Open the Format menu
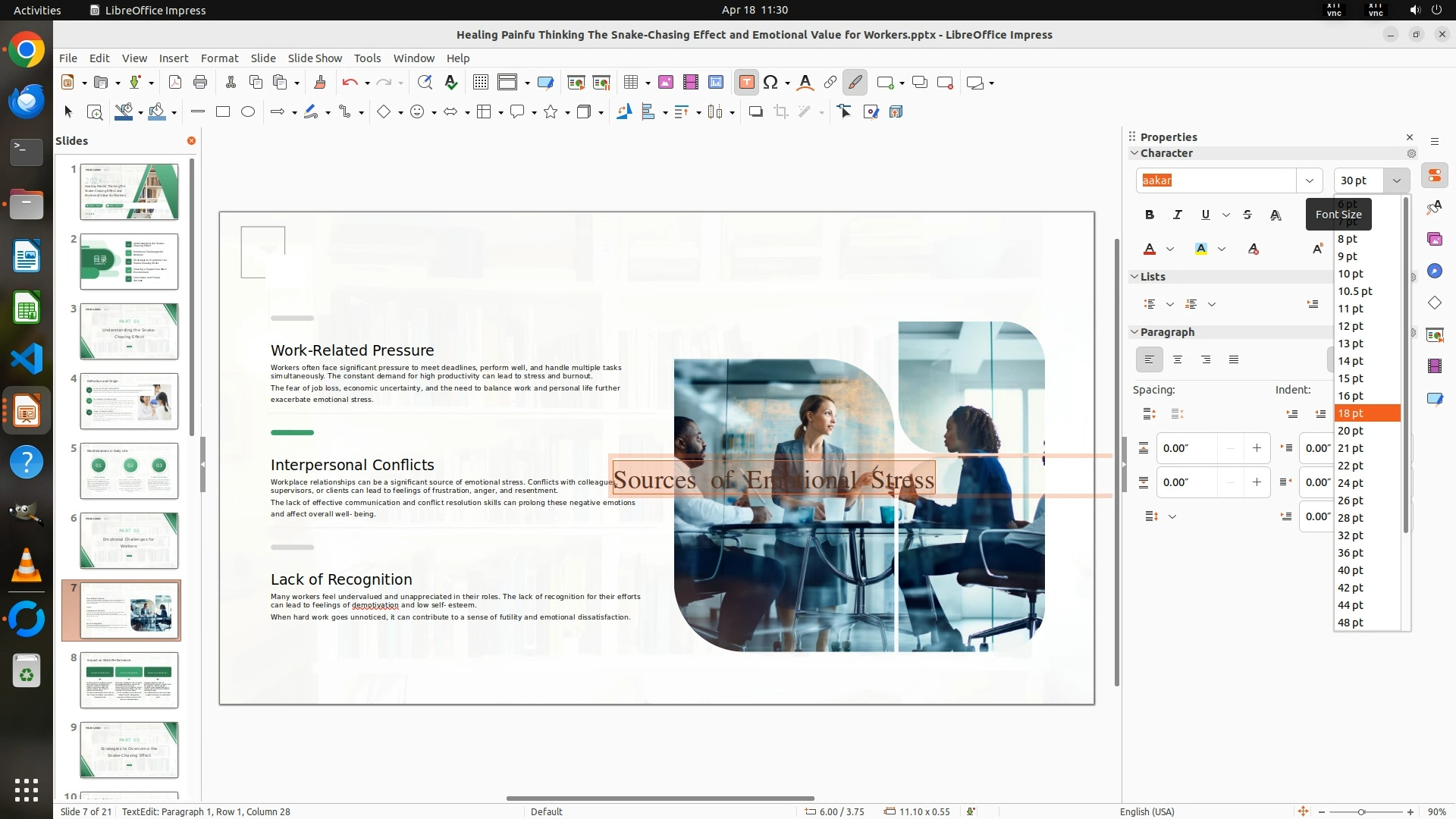Image resolution: width=1456 pixels, height=819 pixels. coord(219,58)
